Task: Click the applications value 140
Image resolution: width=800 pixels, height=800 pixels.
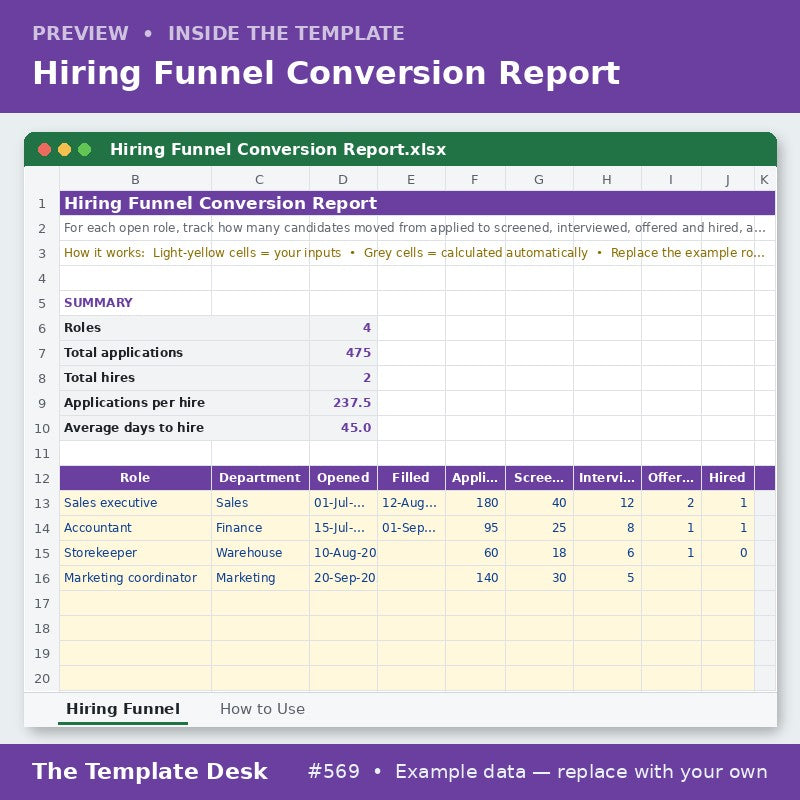Action: point(476,578)
